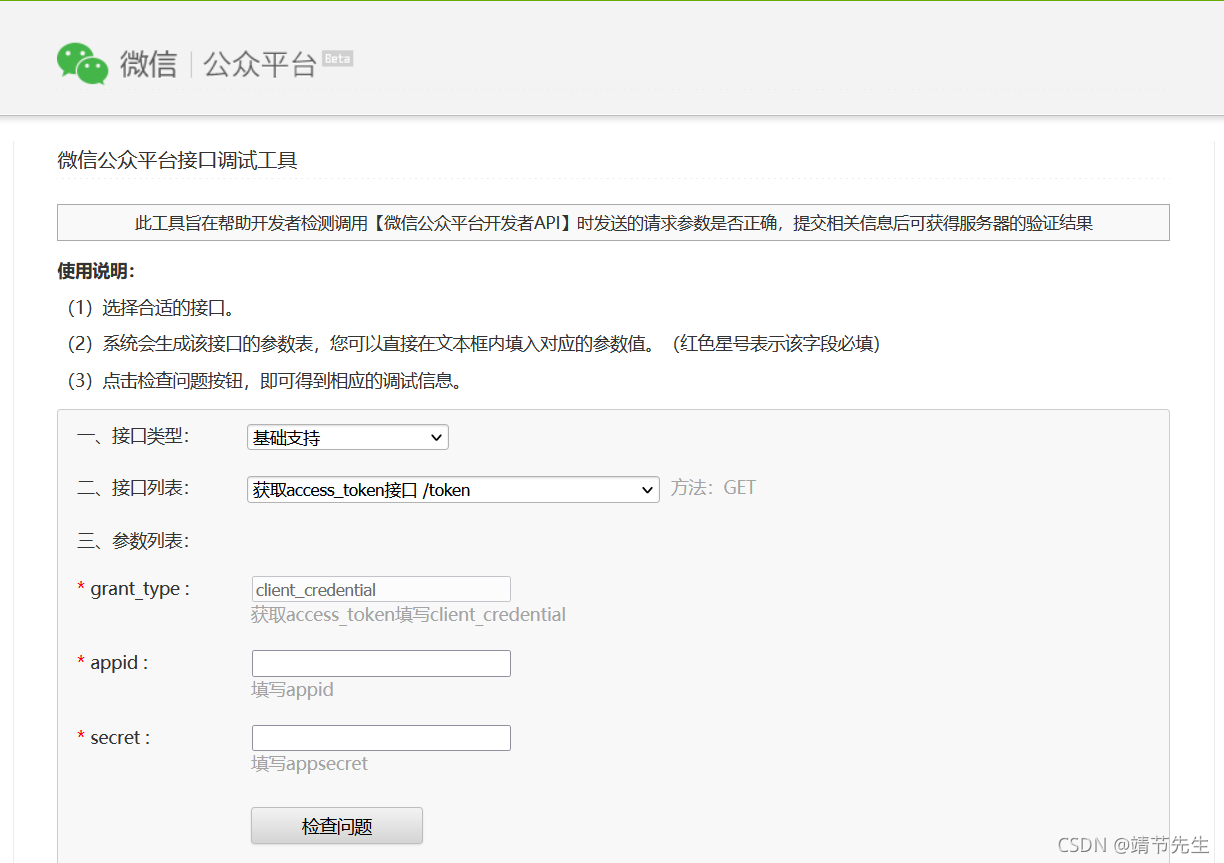Click the 使用说明: label
Viewport: 1224px width, 863px height.
coord(96,271)
